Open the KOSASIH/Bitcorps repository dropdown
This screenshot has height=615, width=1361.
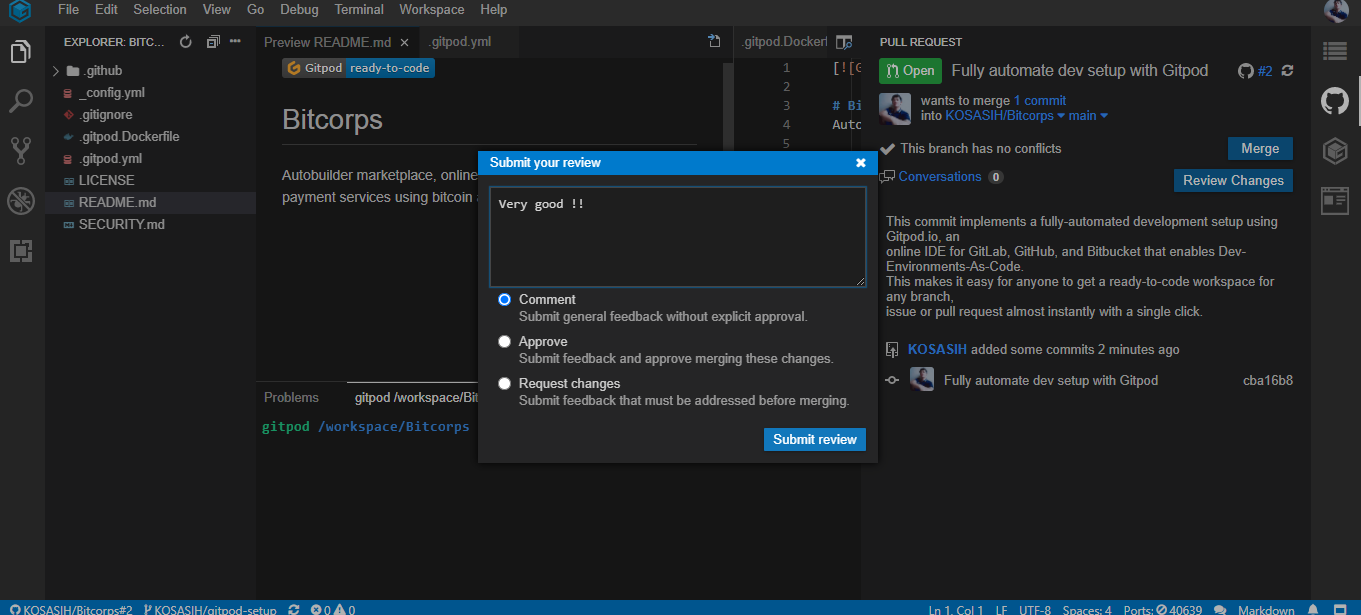[x=1005, y=115]
